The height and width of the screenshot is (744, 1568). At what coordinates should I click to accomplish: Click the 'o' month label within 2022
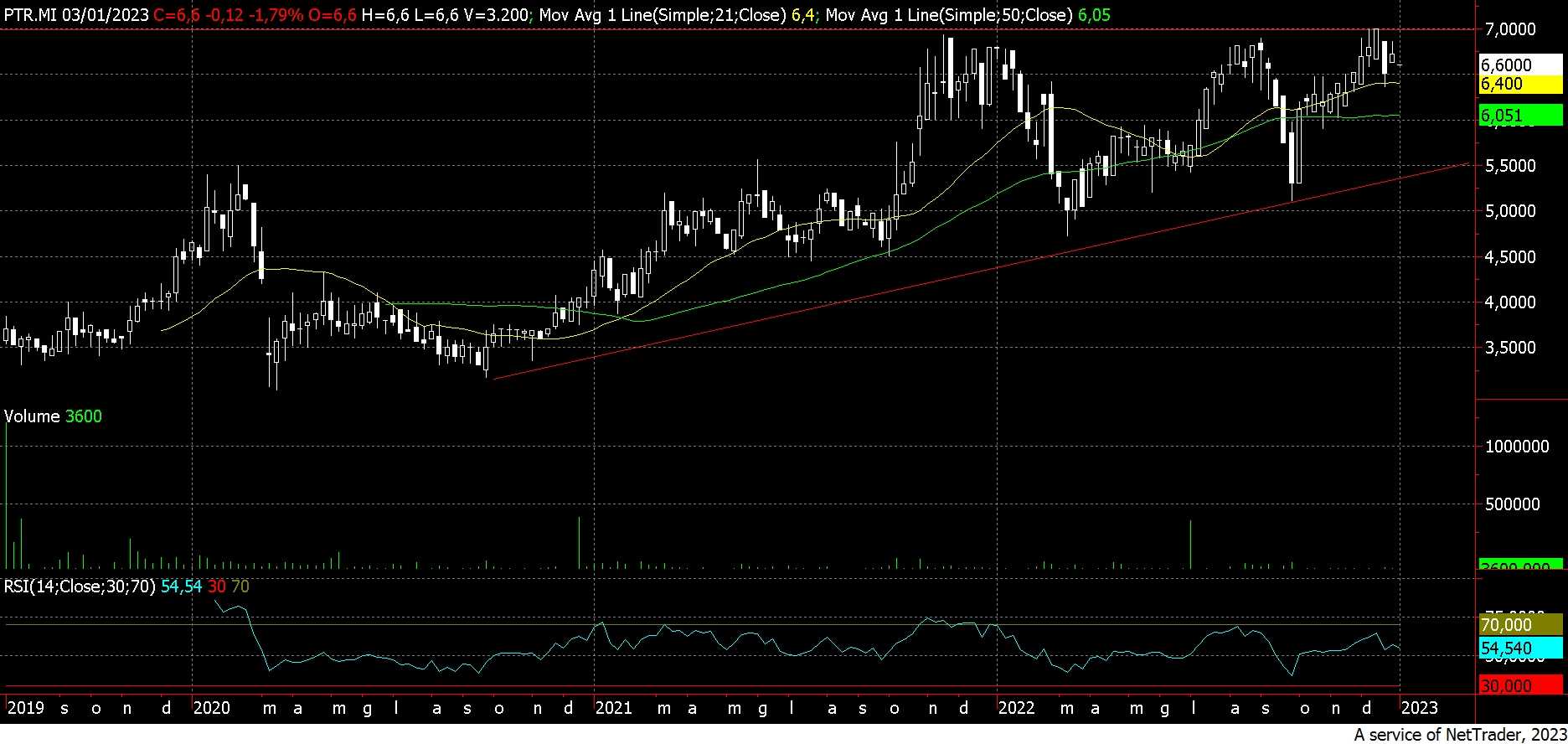point(1303,710)
